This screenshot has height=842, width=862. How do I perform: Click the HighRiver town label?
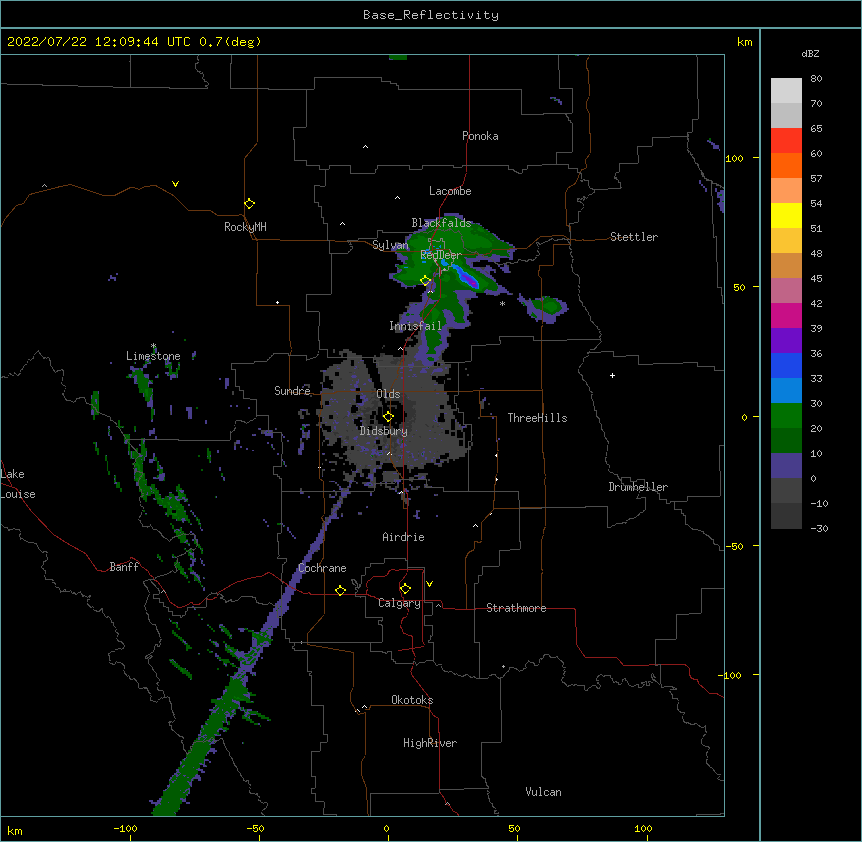pyautogui.click(x=430, y=743)
